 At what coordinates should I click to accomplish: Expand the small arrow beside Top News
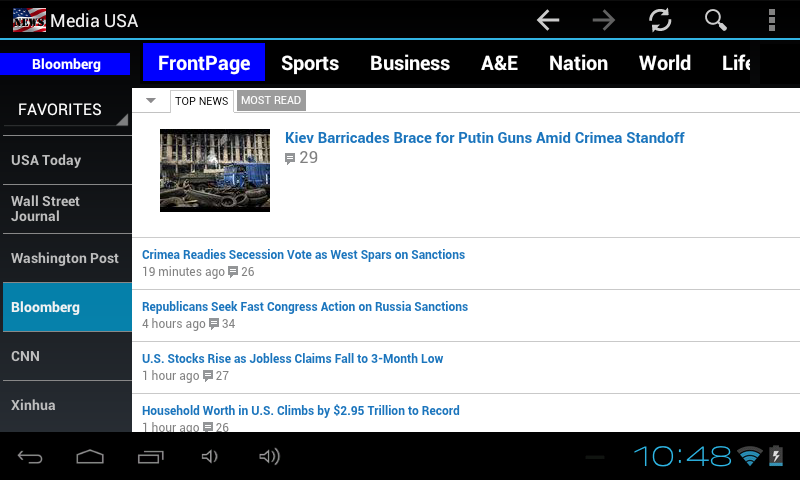[x=151, y=100]
